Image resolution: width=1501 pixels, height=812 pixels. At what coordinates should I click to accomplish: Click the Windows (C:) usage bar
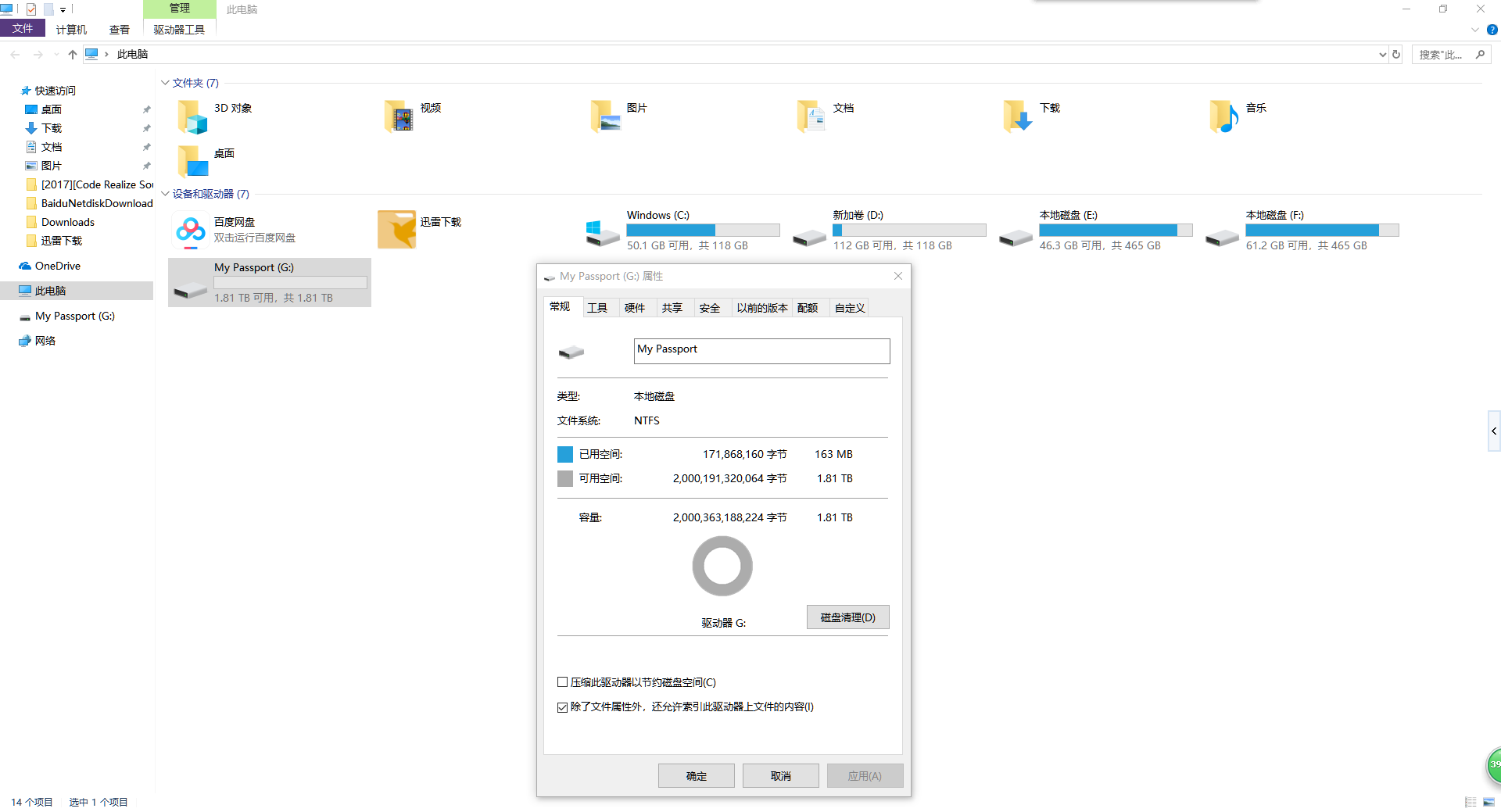[703, 231]
